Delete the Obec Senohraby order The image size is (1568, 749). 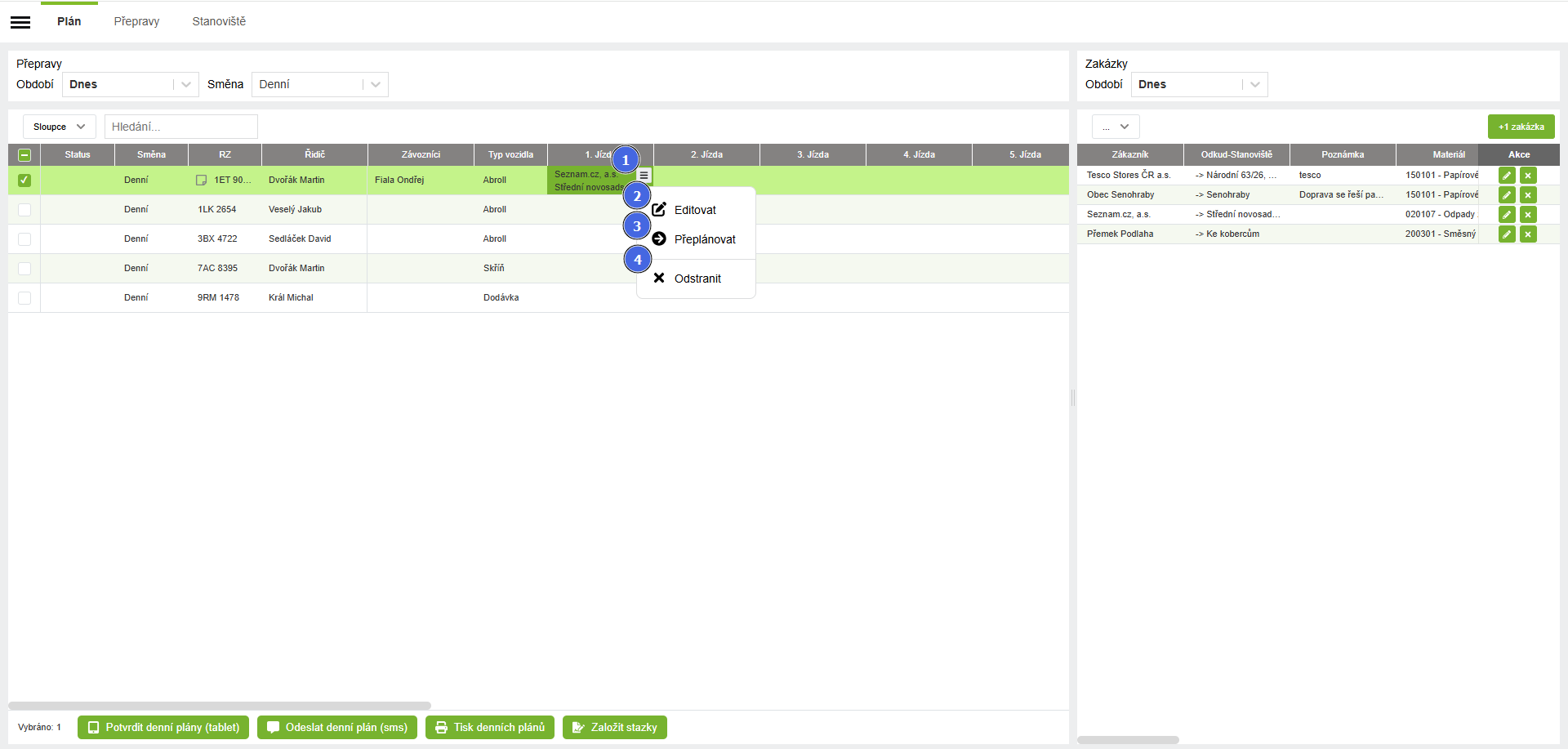pos(1528,194)
